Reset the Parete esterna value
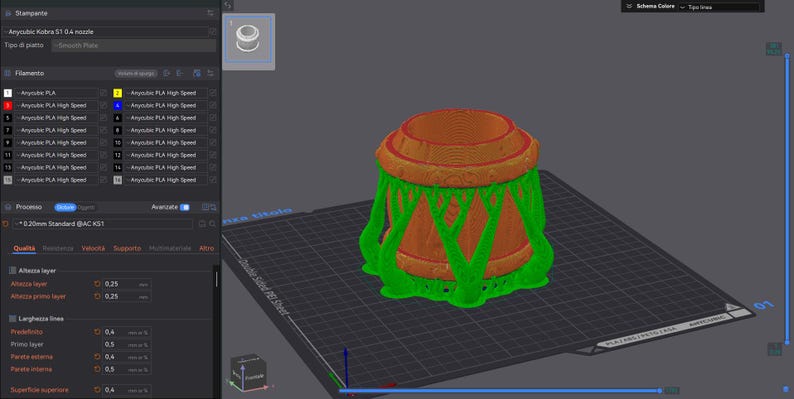Viewport: 794px width, 399px height. pos(97,357)
